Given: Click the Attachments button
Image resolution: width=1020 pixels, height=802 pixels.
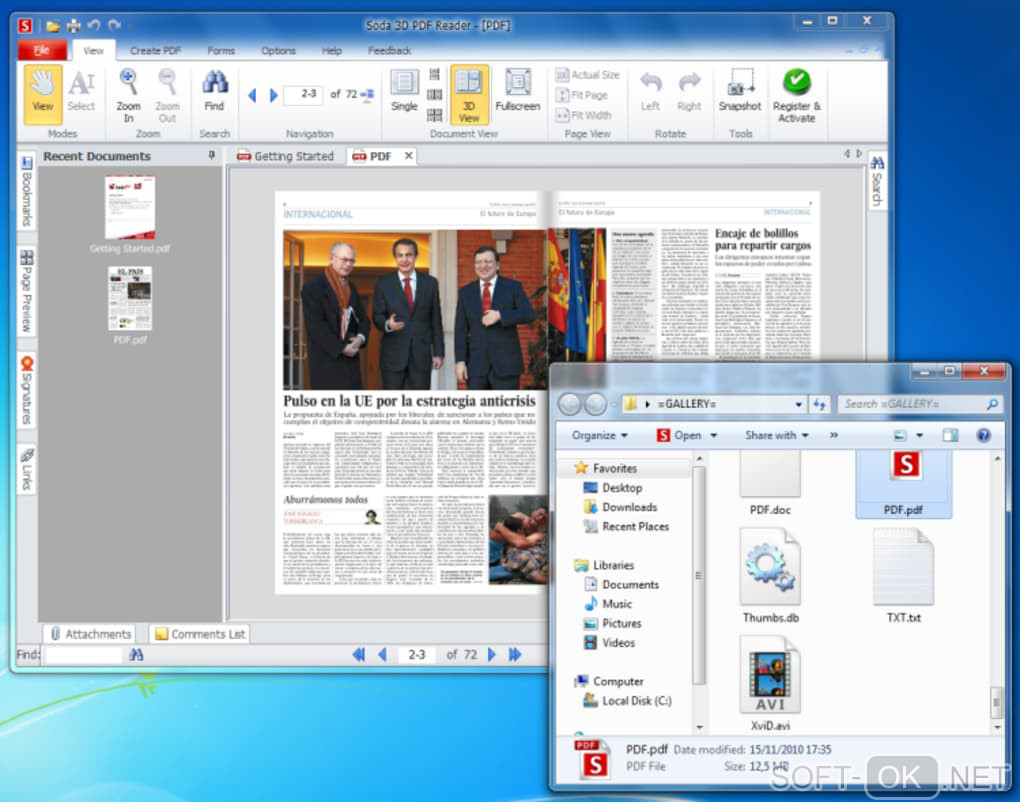Looking at the screenshot, I should [91, 634].
